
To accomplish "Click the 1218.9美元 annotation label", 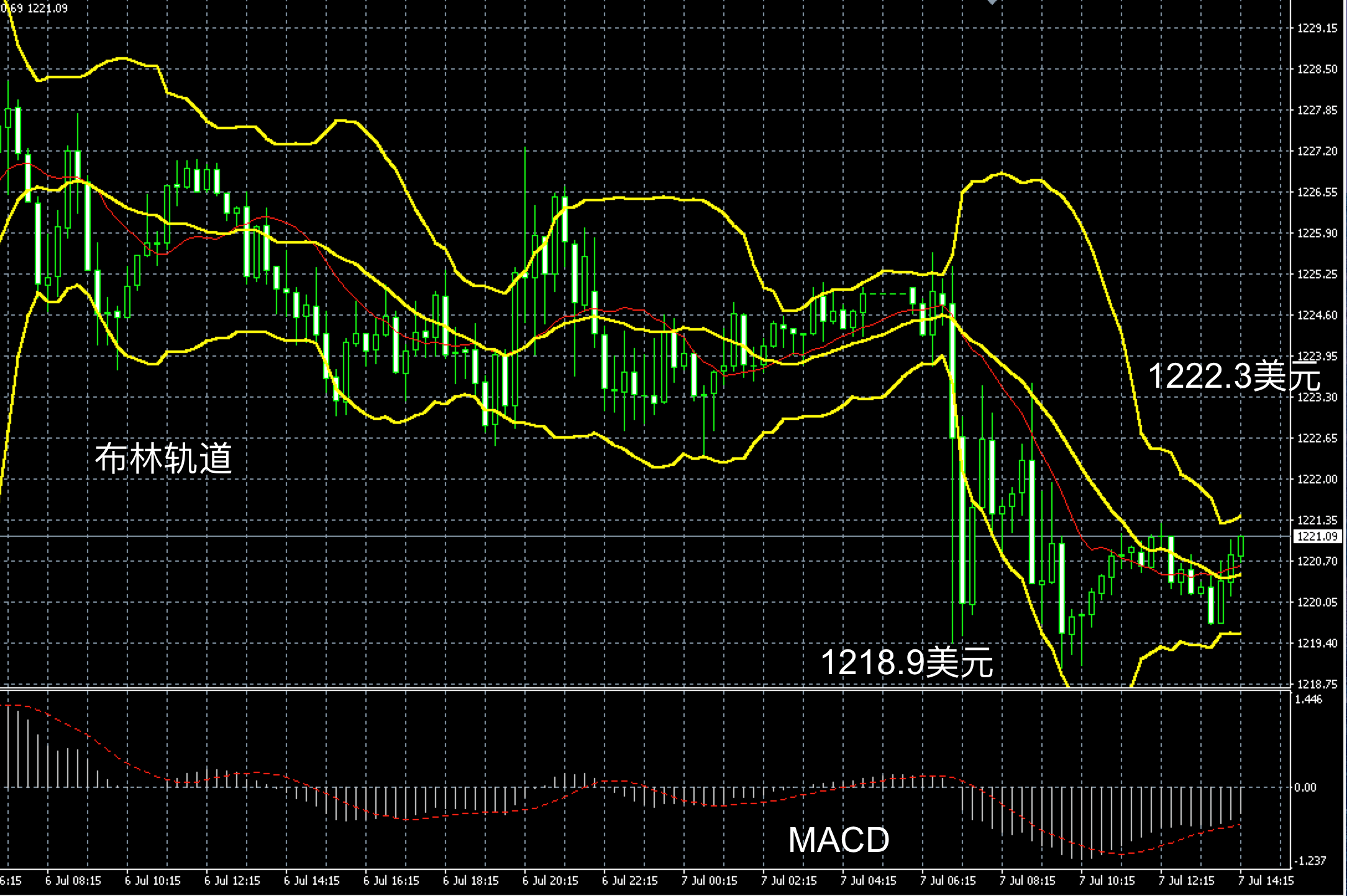I will pos(906,662).
